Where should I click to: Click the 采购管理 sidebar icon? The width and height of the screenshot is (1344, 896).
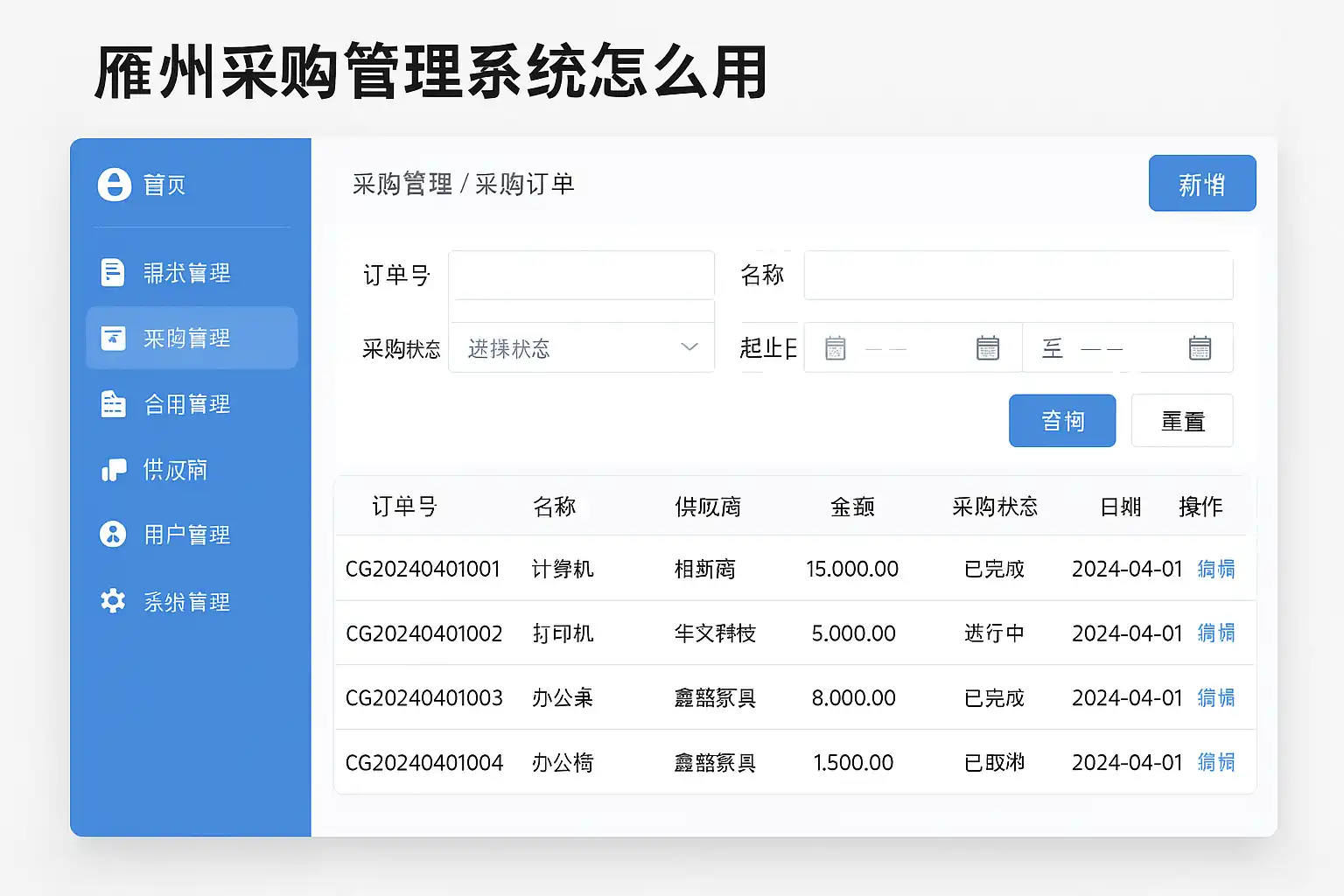[x=113, y=338]
